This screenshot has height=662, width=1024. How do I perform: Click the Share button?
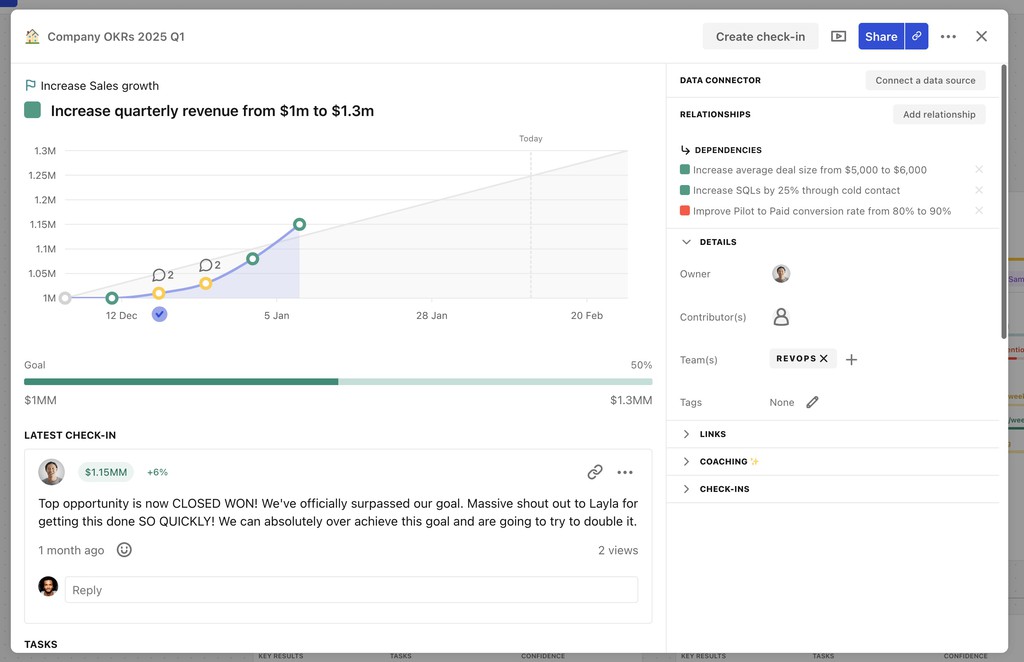(881, 37)
